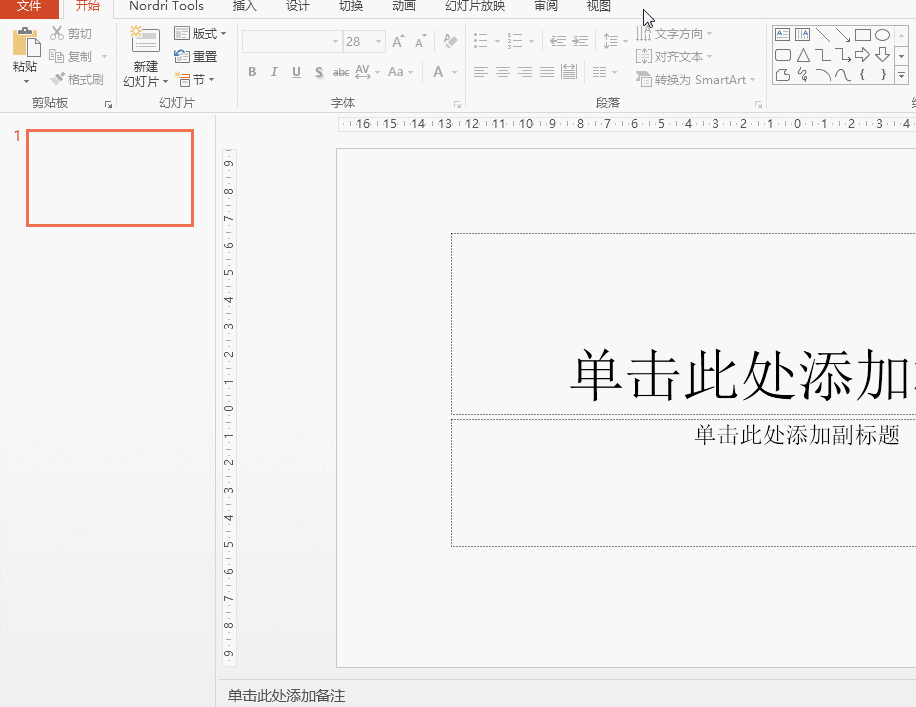Image resolution: width=916 pixels, height=707 pixels.
Task: Expand the font size dropdown
Action: [377, 42]
